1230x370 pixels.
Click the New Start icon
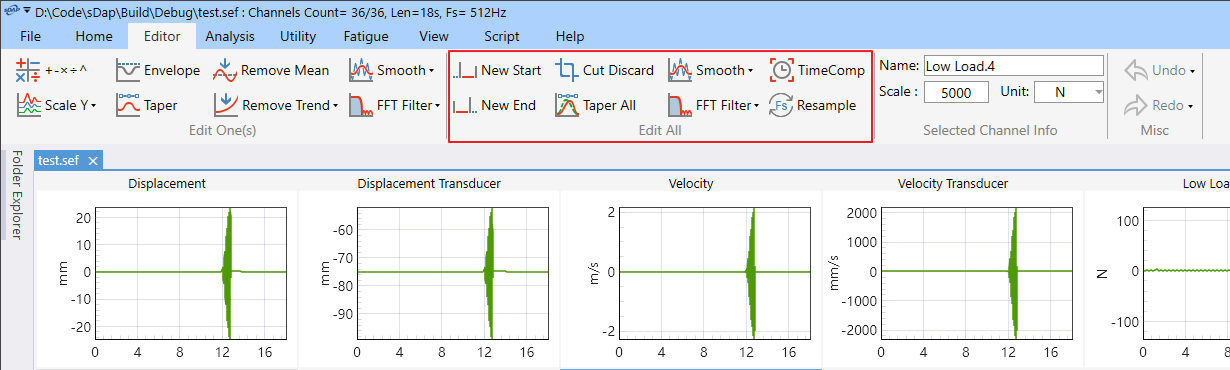coord(464,70)
